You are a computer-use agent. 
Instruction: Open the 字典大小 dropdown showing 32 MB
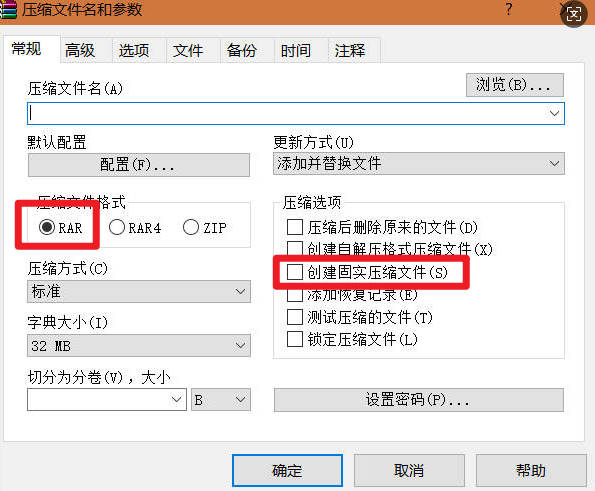point(139,346)
